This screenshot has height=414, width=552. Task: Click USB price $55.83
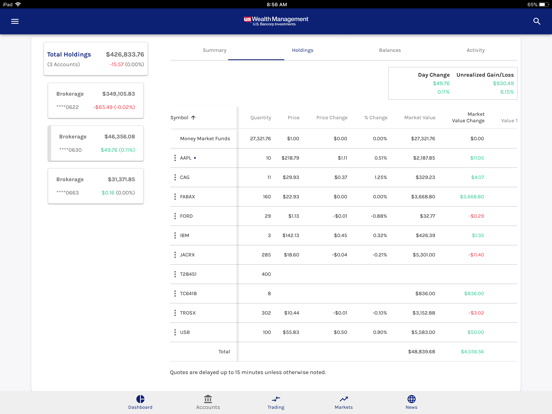(291, 332)
